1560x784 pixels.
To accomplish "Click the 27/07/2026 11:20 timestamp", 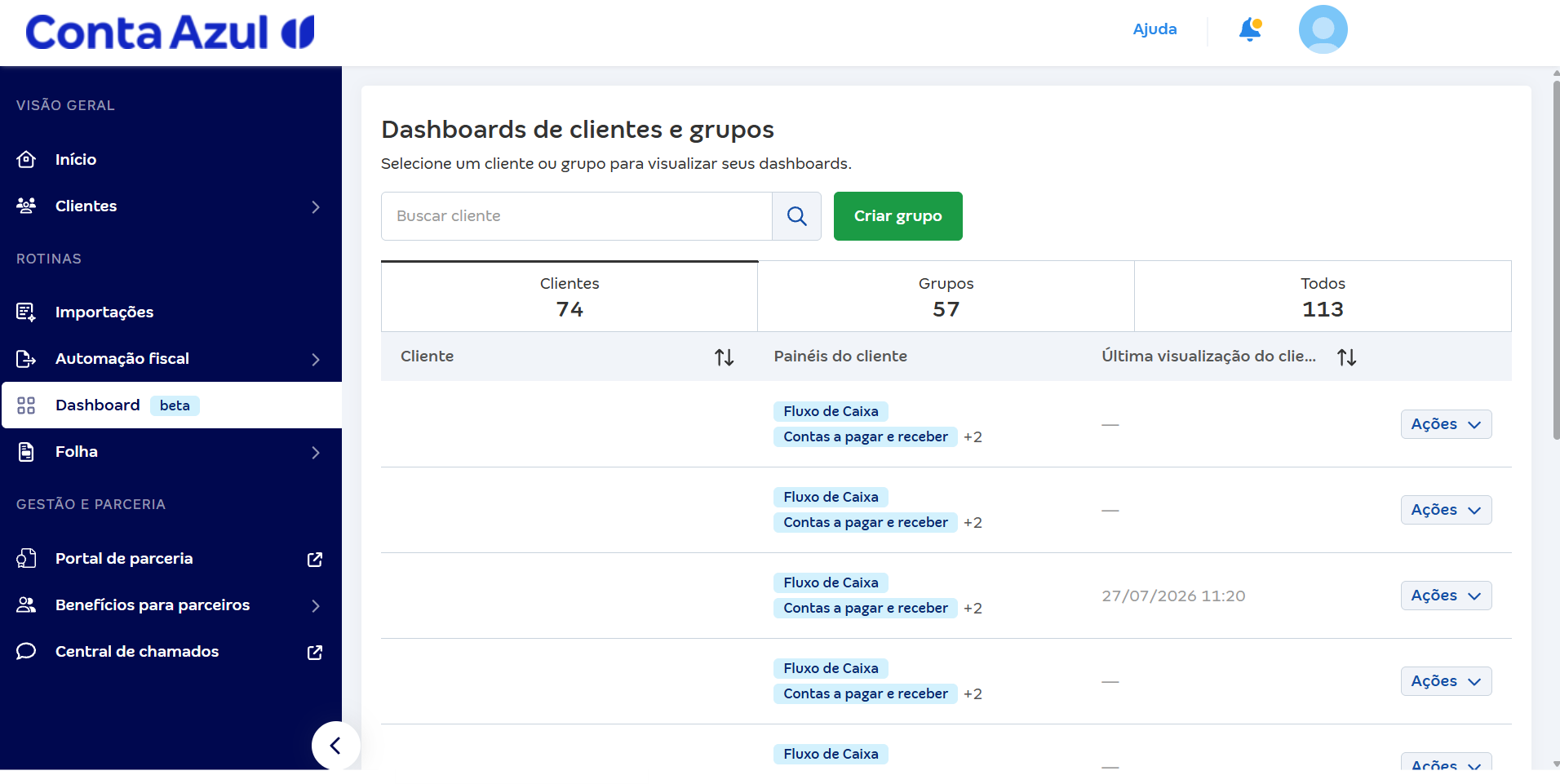I will click(1173, 596).
